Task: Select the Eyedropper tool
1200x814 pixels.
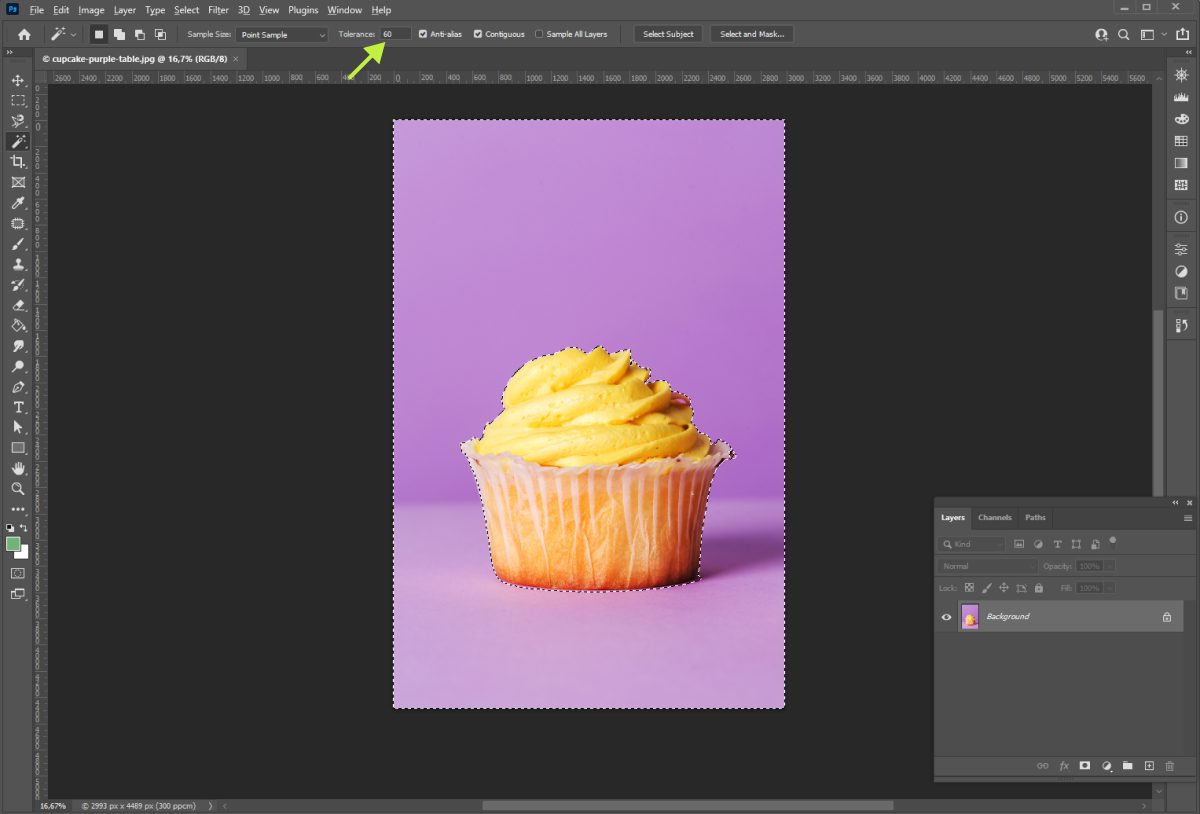Action: 18,203
